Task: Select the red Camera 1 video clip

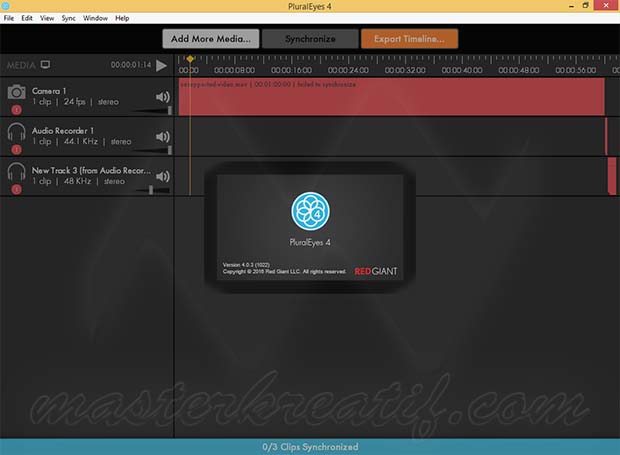Action: pyautogui.click(x=391, y=97)
